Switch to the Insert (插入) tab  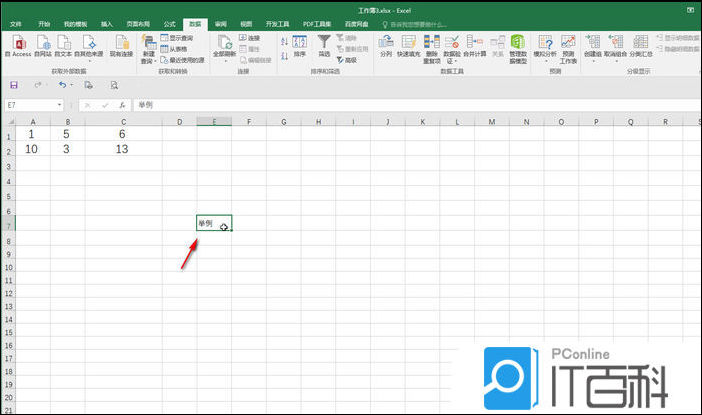pyautogui.click(x=107, y=24)
